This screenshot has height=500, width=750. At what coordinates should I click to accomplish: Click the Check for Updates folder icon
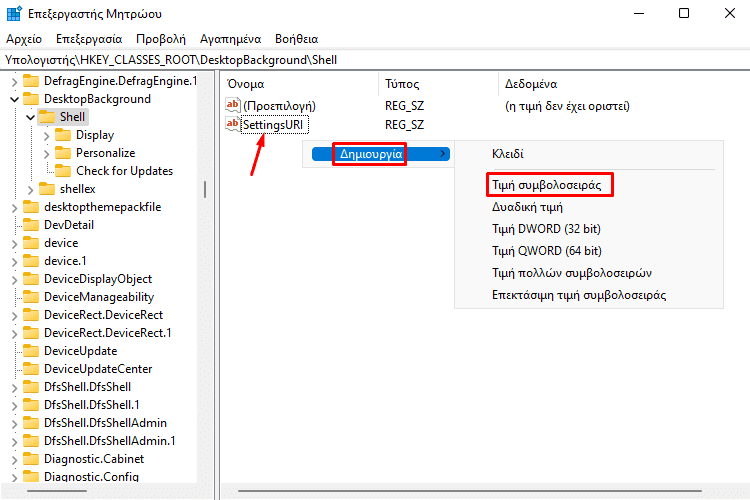click(63, 171)
